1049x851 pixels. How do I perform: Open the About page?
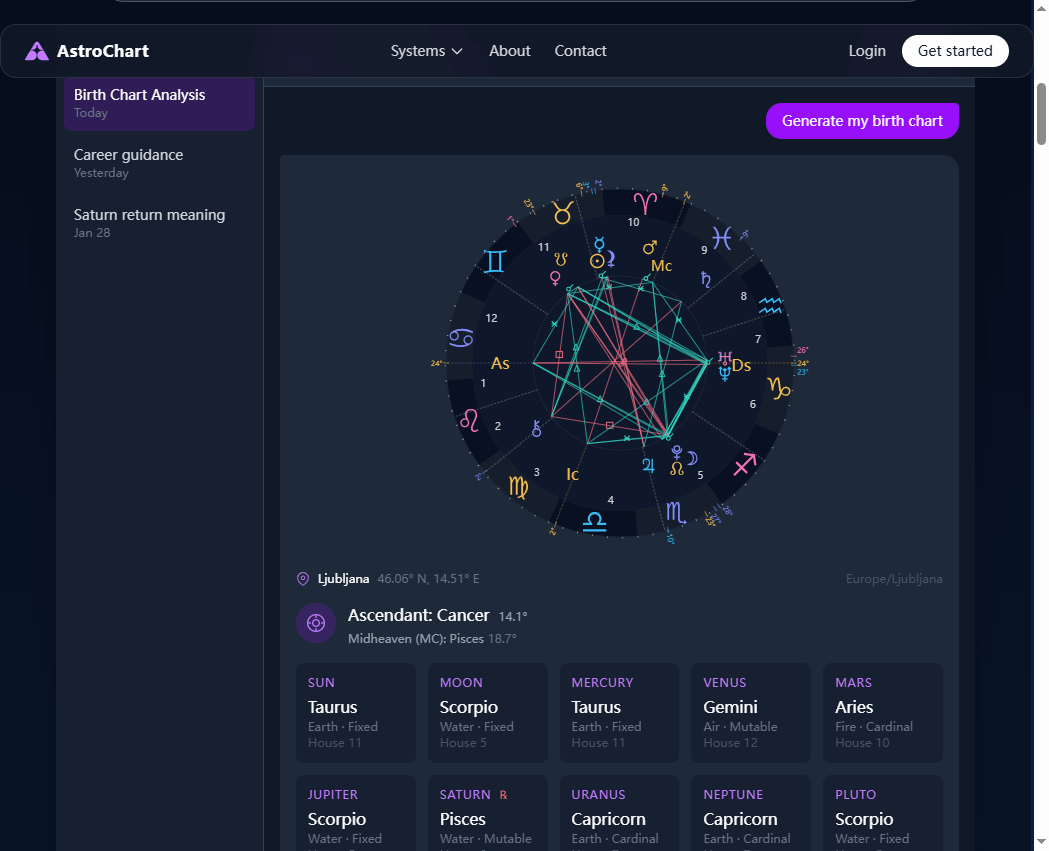click(x=509, y=50)
